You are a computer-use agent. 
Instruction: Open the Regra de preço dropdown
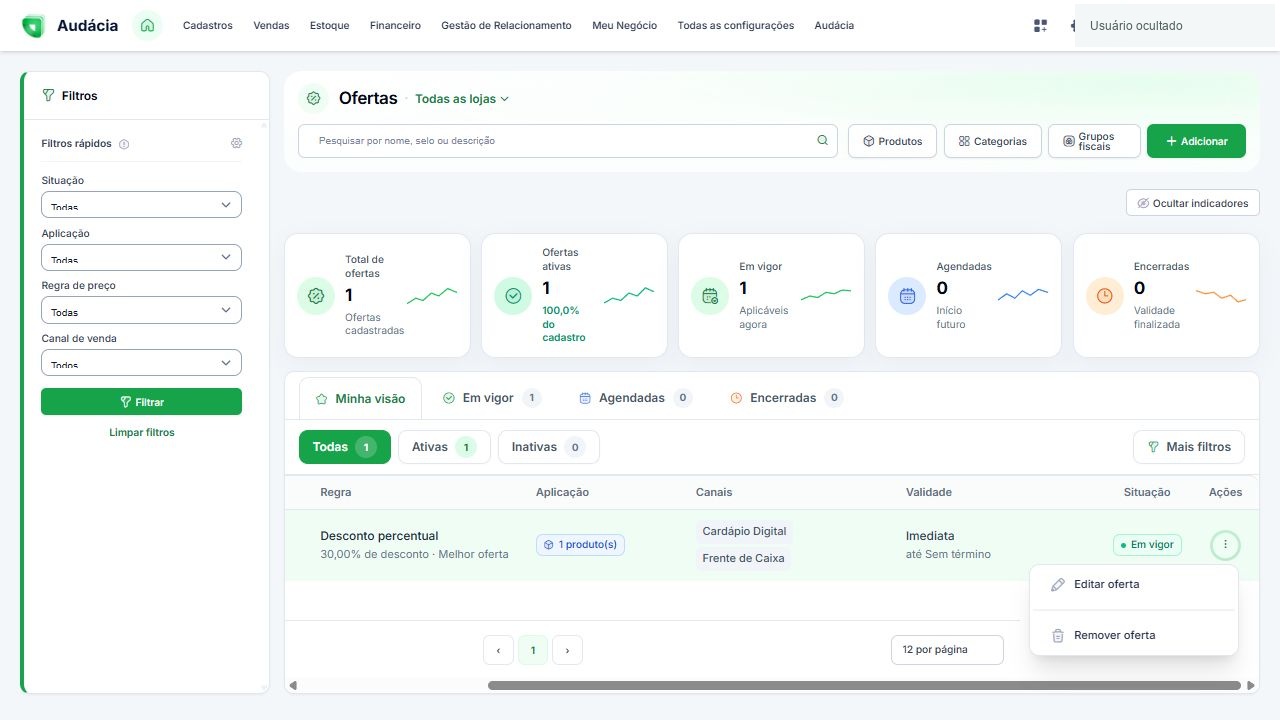(x=141, y=310)
